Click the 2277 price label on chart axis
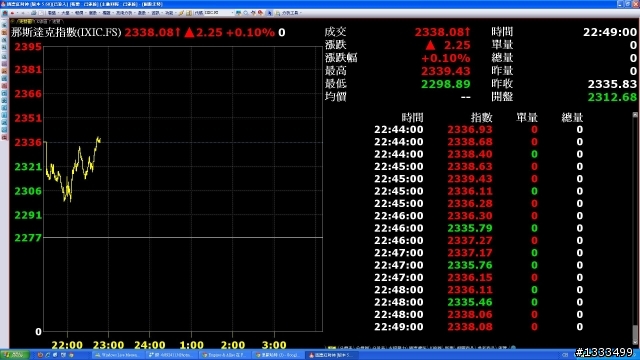This screenshot has width=640, height=360. tap(28, 238)
